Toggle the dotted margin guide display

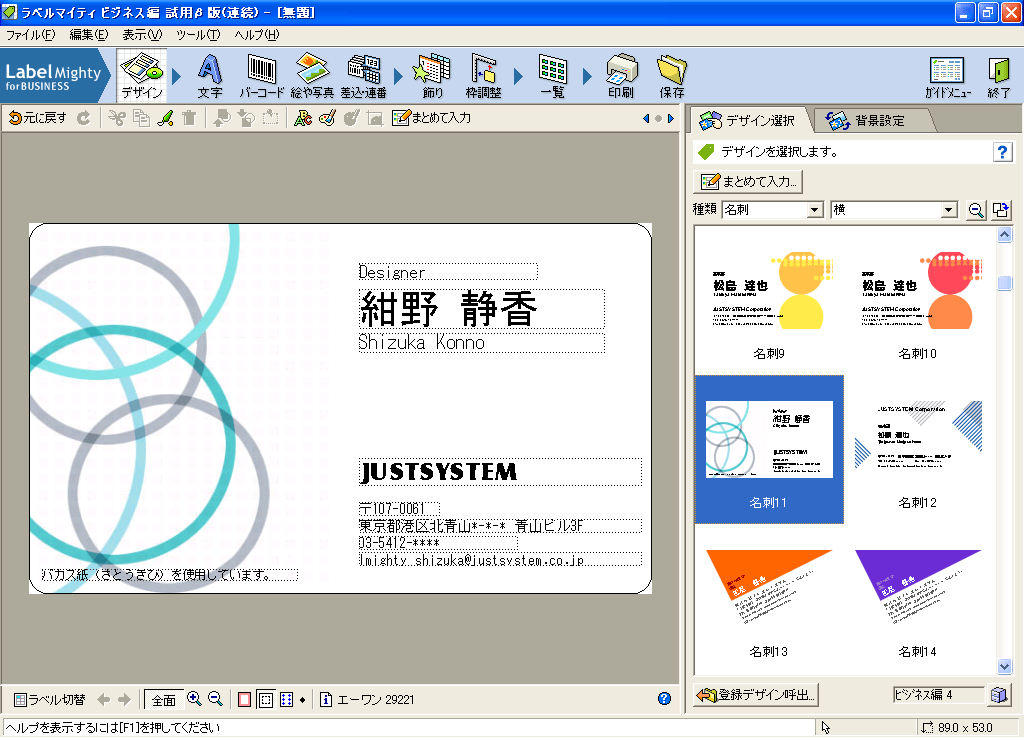[x=265, y=699]
